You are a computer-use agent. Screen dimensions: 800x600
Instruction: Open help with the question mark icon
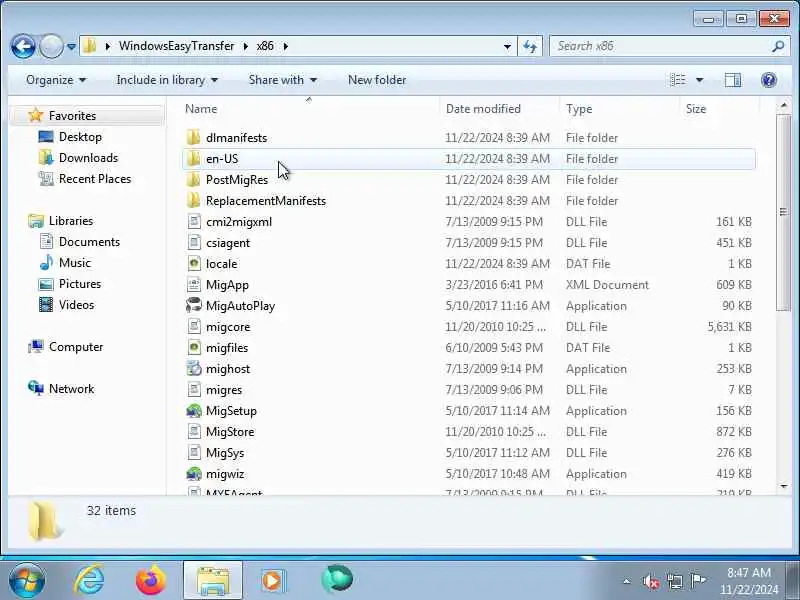(768, 80)
